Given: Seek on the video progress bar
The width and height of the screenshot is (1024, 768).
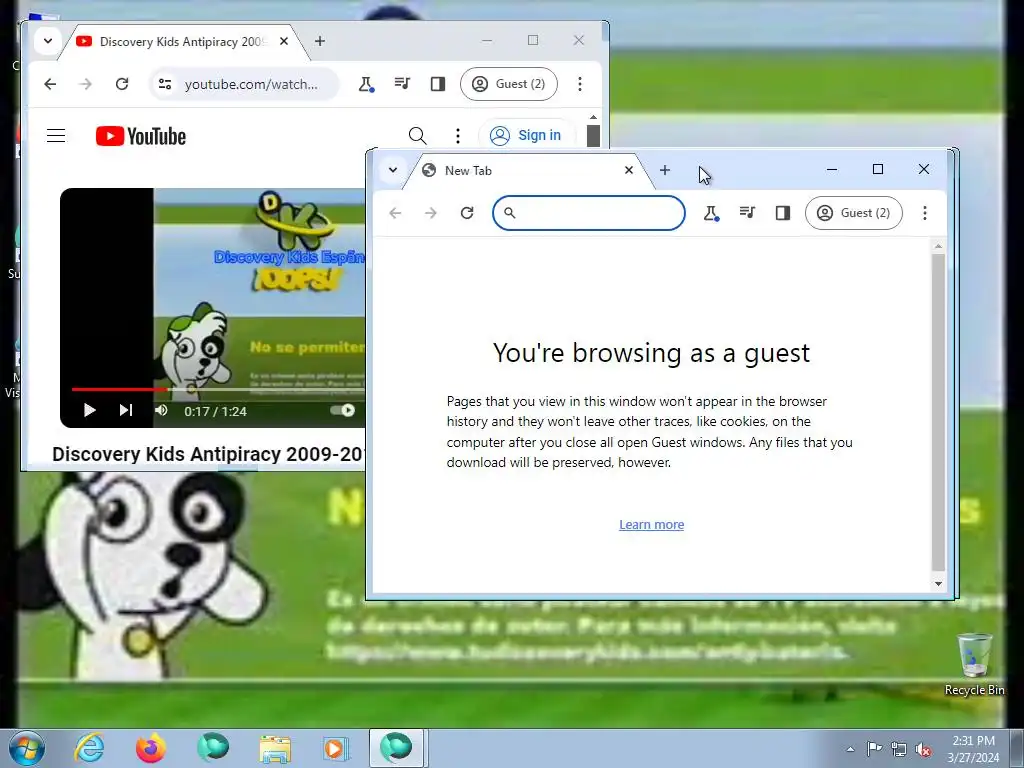Looking at the screenshot, I should (218, 389).
